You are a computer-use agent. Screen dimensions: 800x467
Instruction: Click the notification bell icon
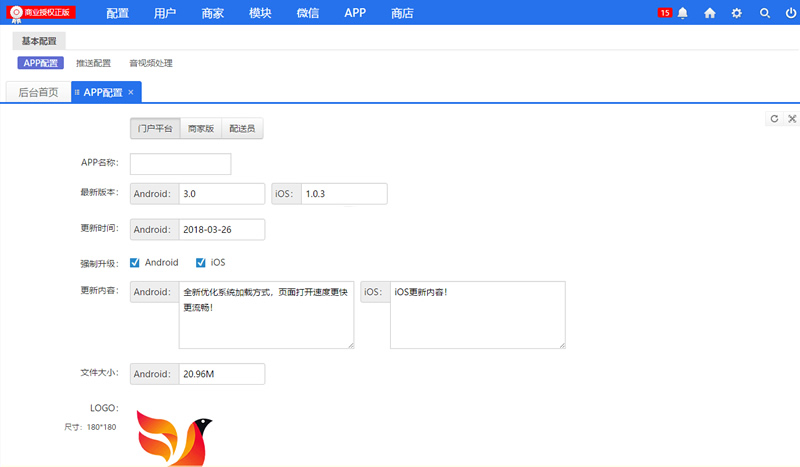pos(683,13)
